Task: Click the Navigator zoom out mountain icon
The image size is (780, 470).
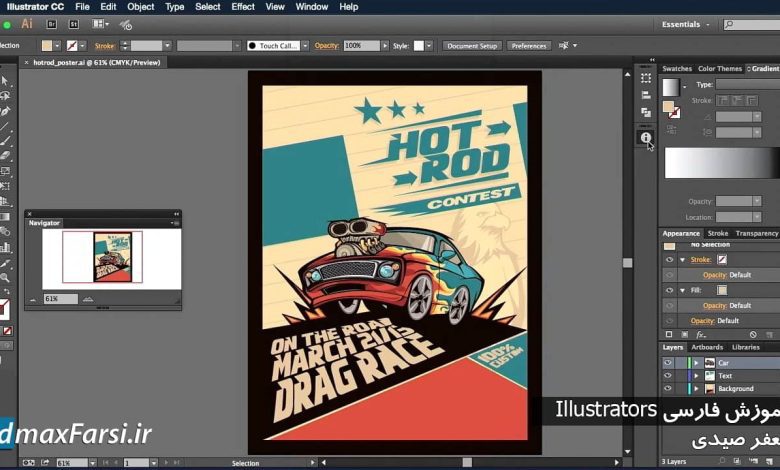Action: (33, 299)
